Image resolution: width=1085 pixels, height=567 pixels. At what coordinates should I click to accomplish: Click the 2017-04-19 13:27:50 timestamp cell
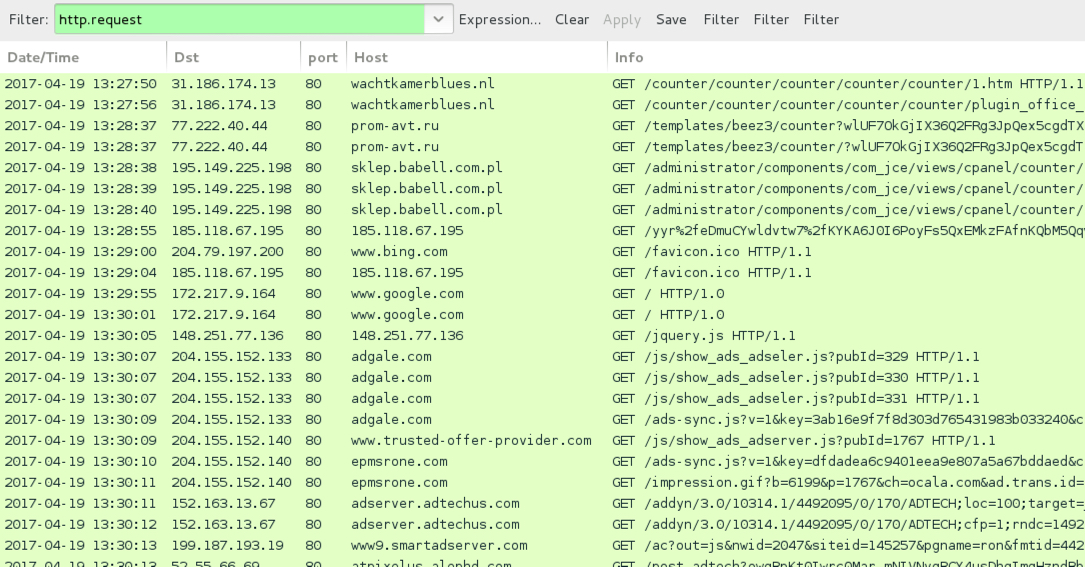coord(80,84)
